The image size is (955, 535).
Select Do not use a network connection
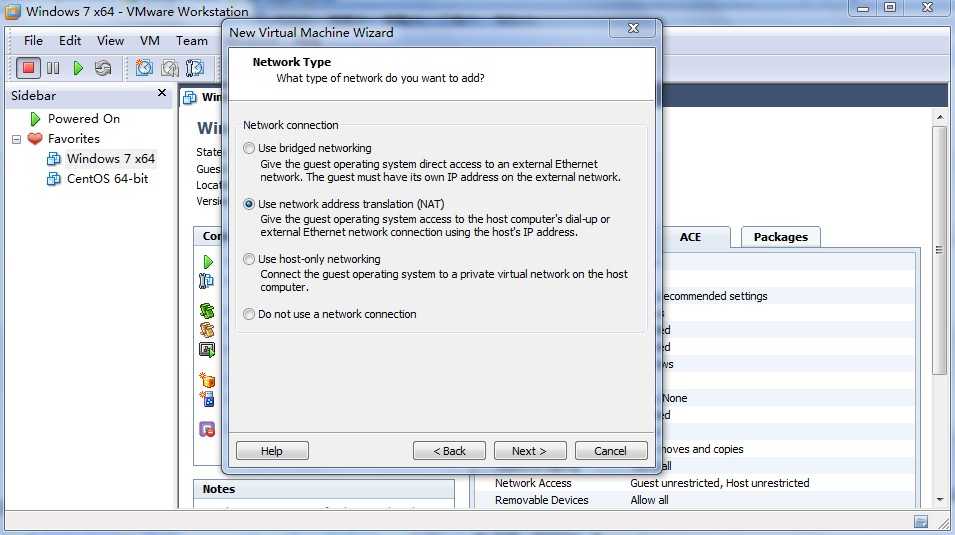(248, 314)
